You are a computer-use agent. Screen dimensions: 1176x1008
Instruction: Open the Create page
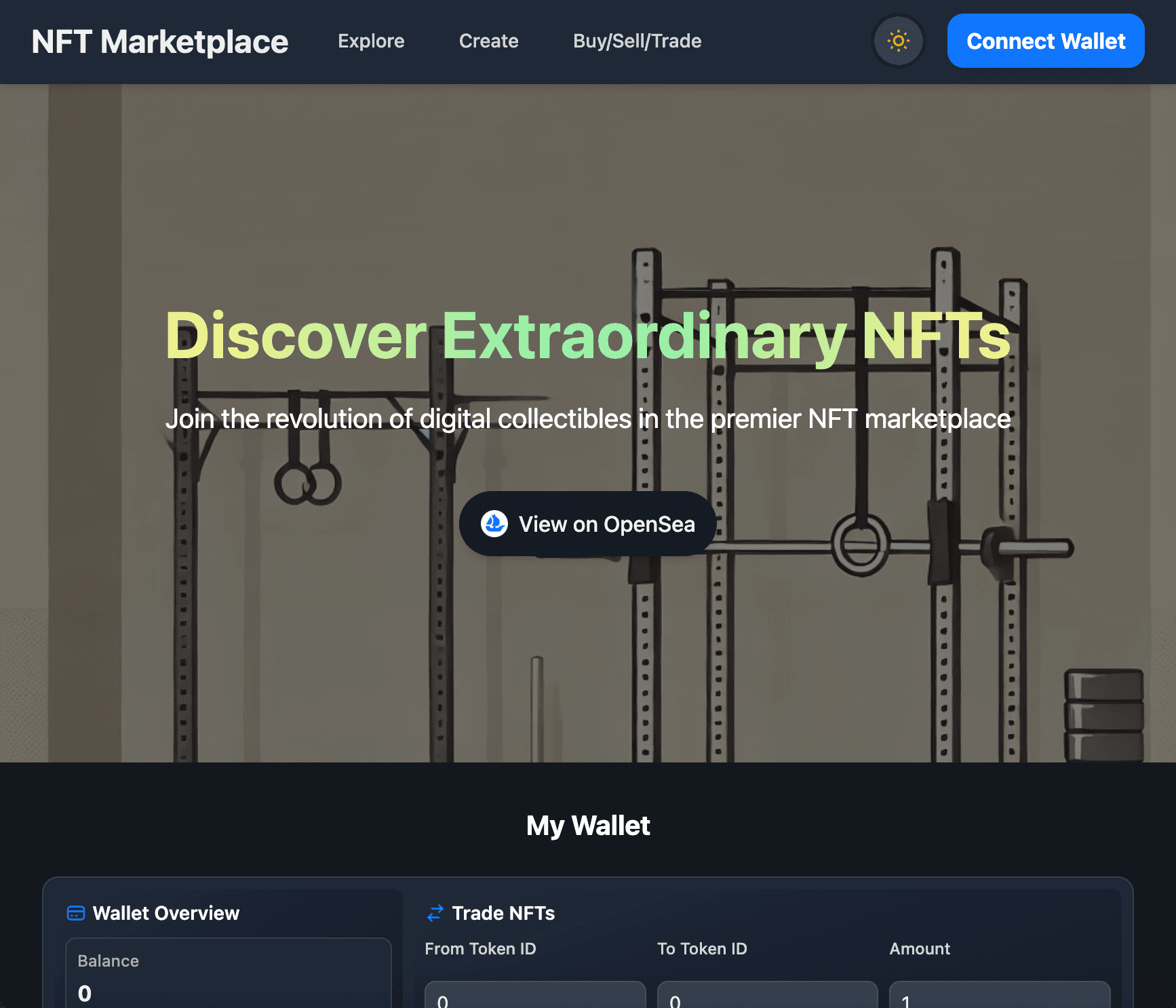[488, 41]
